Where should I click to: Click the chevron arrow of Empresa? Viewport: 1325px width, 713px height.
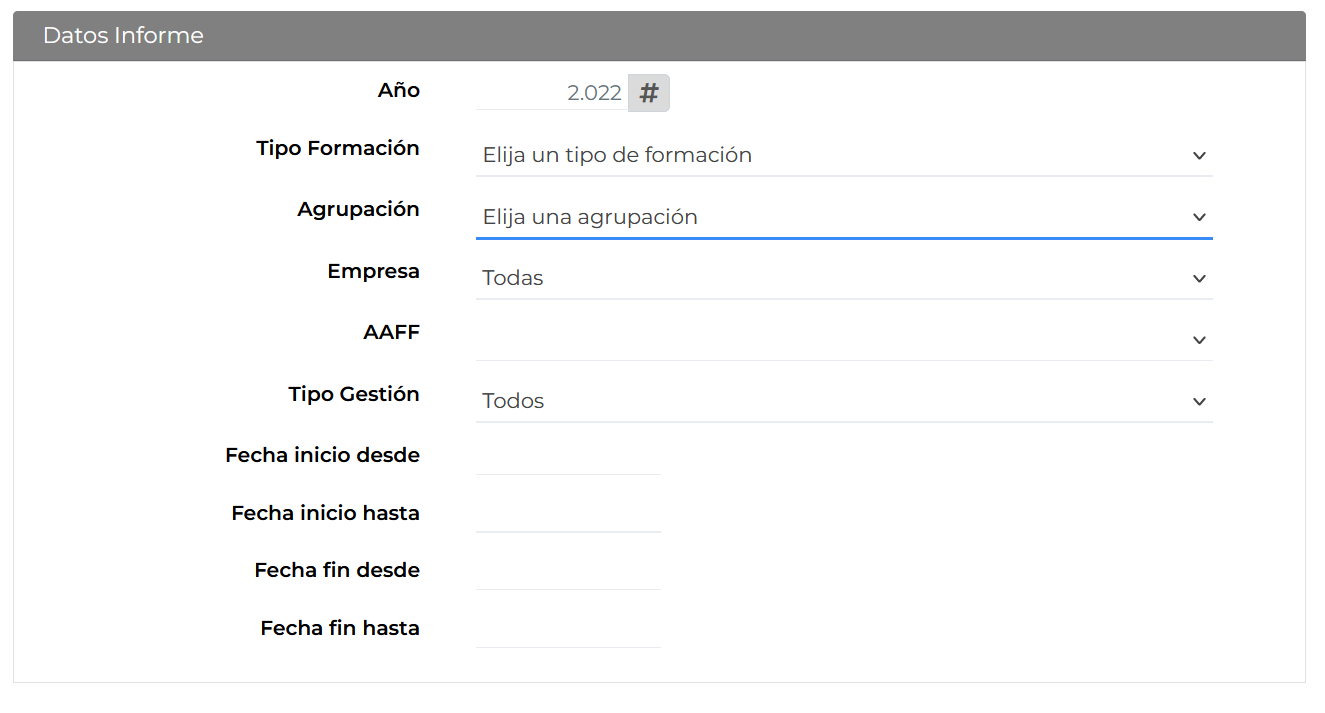tap(1199, 279)
